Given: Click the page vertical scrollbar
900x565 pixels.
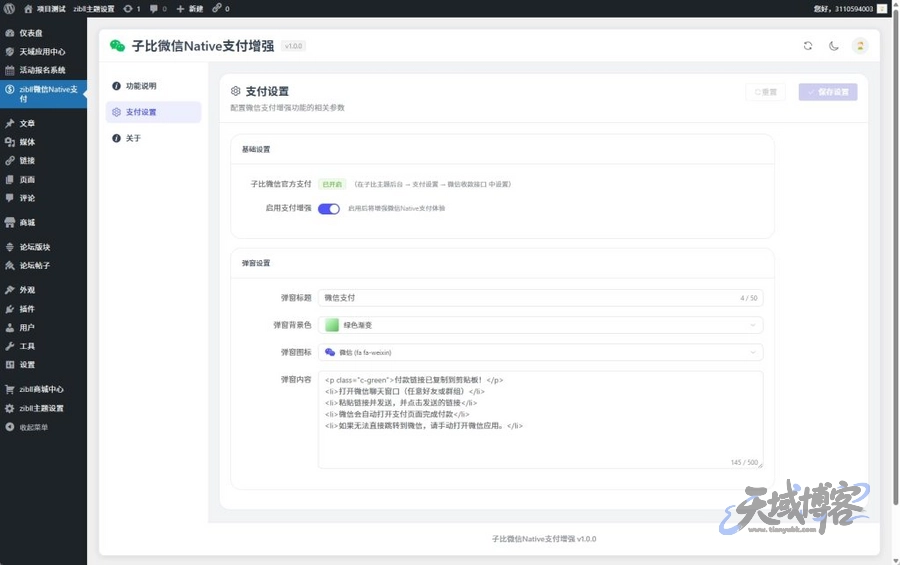Looking at the screenshot, I should 895,258.
